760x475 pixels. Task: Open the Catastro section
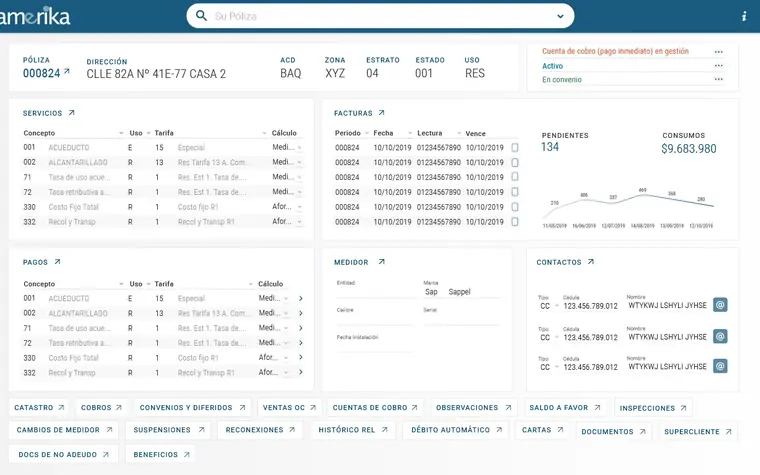(39, 408)
